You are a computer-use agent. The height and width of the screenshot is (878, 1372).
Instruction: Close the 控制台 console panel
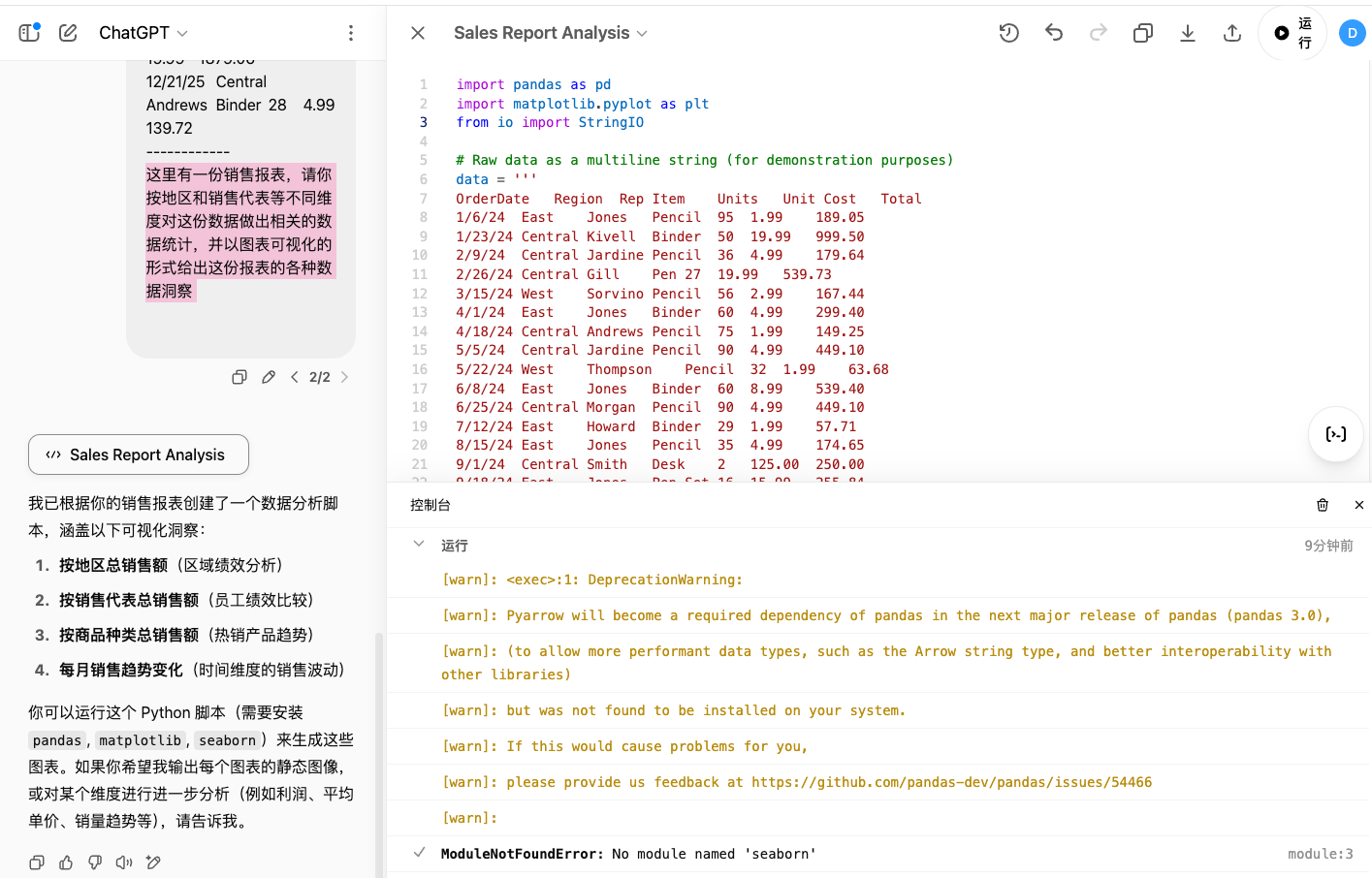click(1359, 505)
